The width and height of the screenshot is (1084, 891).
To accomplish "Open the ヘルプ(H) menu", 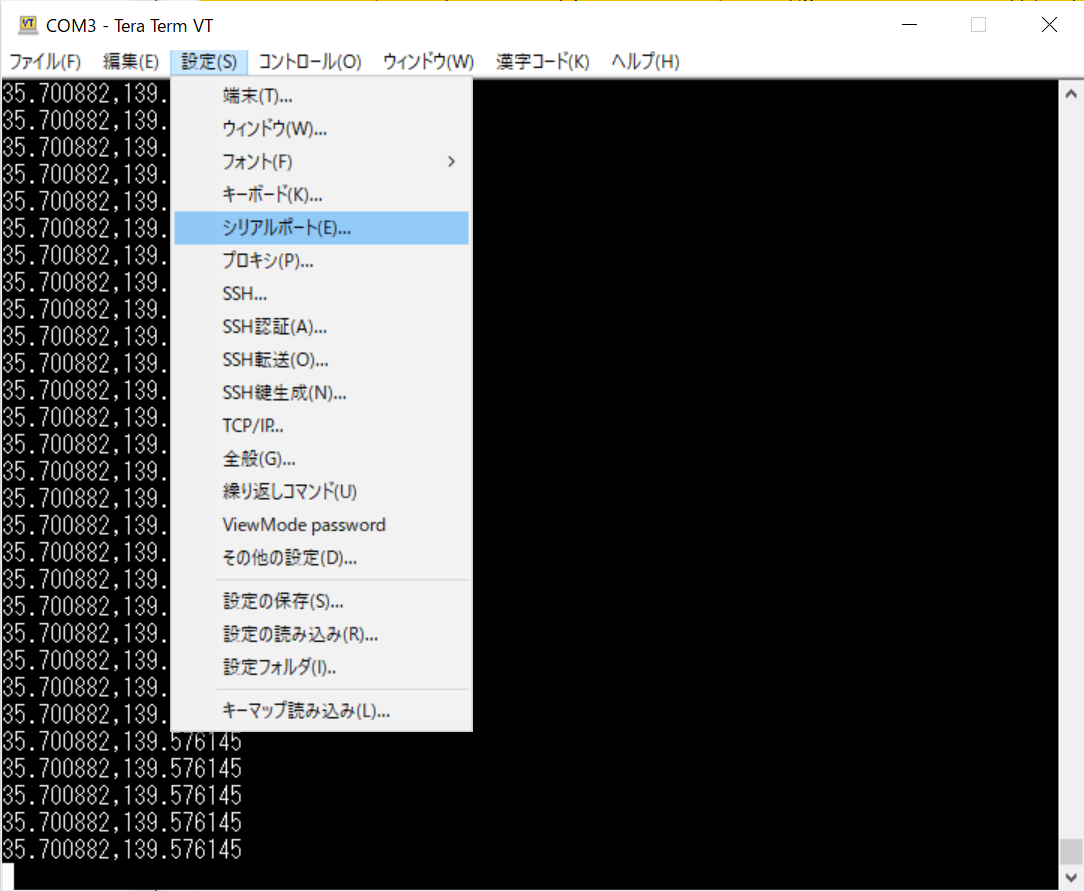I will pyautogui.click(x=645, y=62).
